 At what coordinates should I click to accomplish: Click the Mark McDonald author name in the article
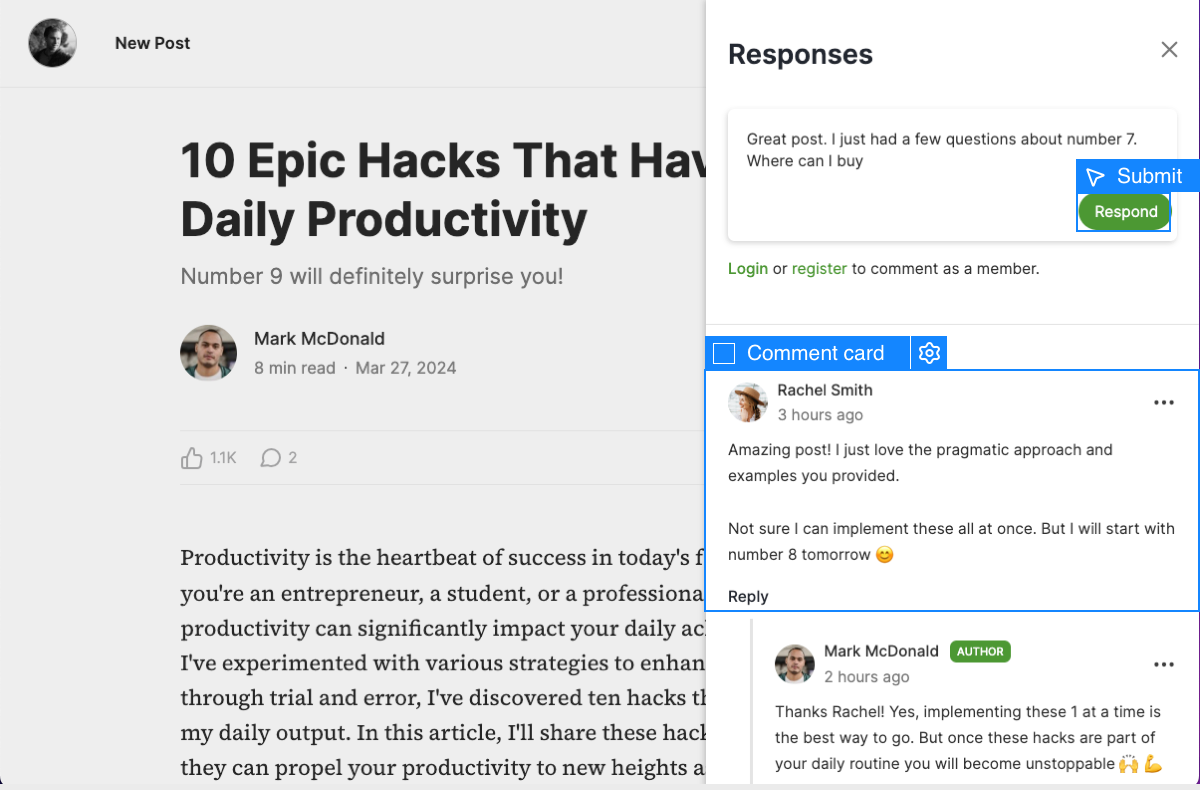(x=319, y=339)
